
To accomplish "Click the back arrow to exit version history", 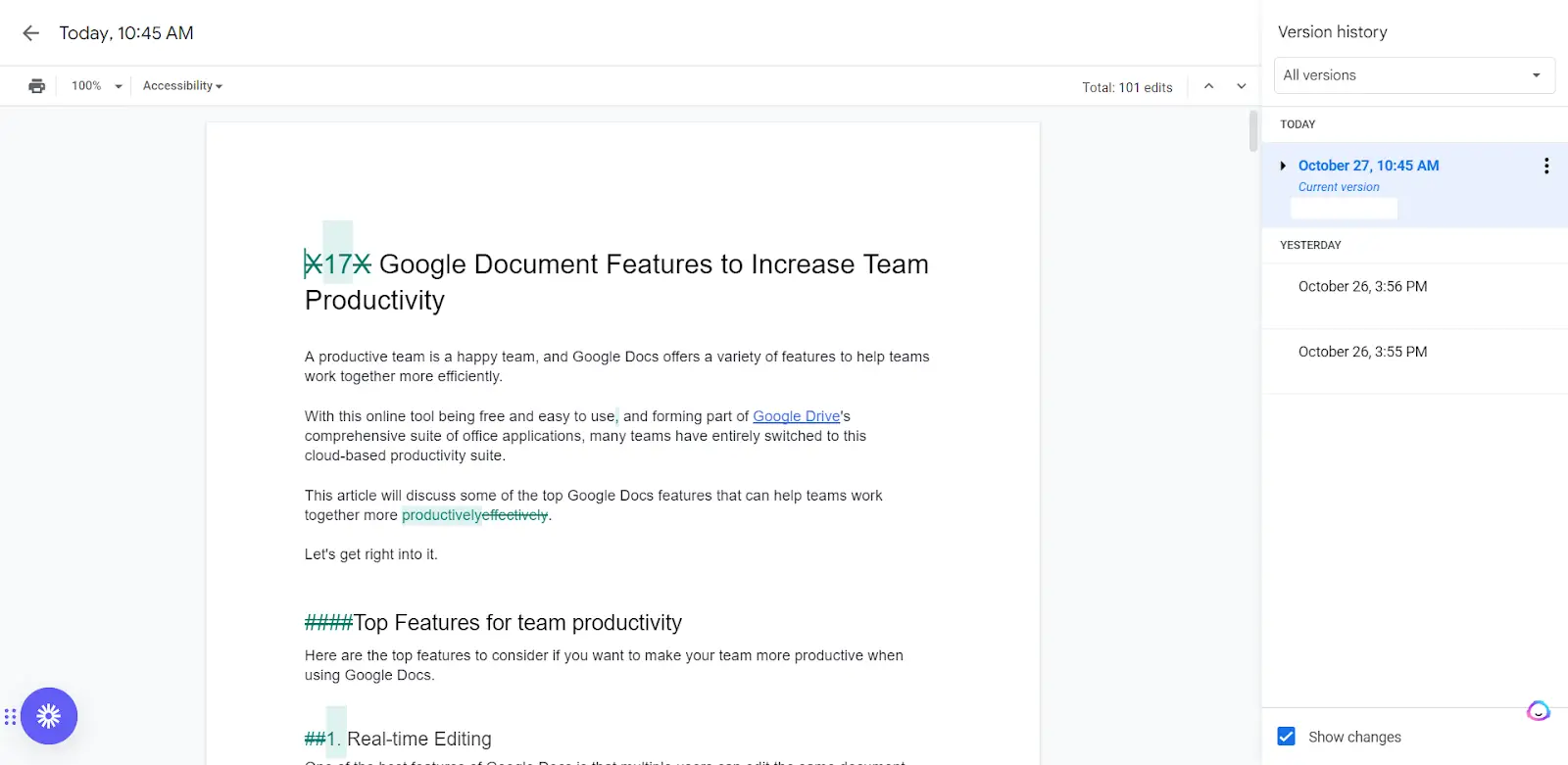I will 30,33.
